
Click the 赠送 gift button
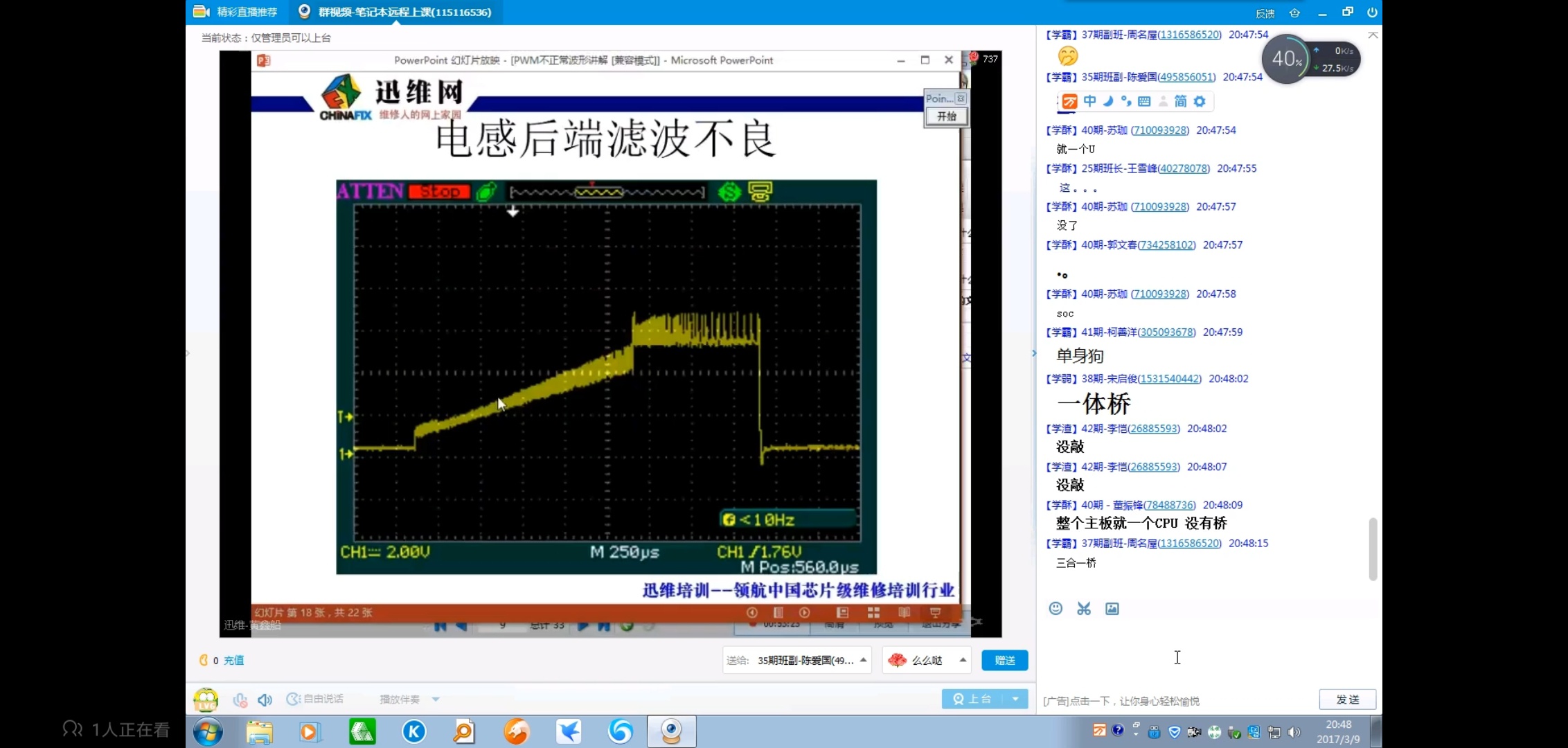click(1004, 660)
